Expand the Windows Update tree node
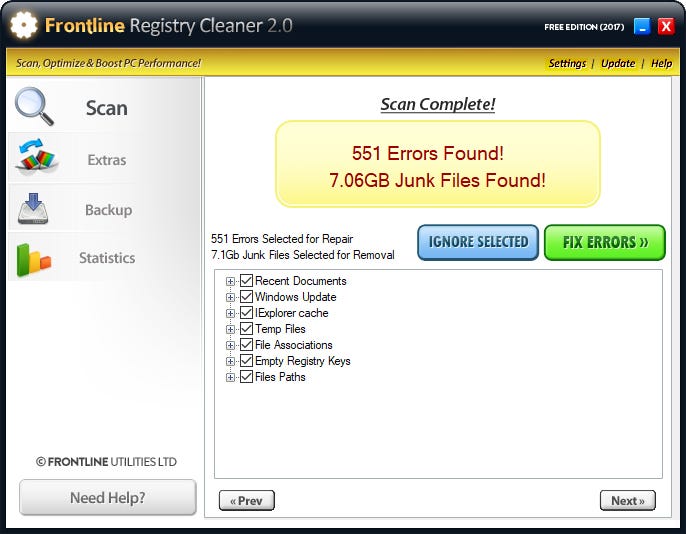The height and width of the screenshot is (534, 686). point(230,297)
